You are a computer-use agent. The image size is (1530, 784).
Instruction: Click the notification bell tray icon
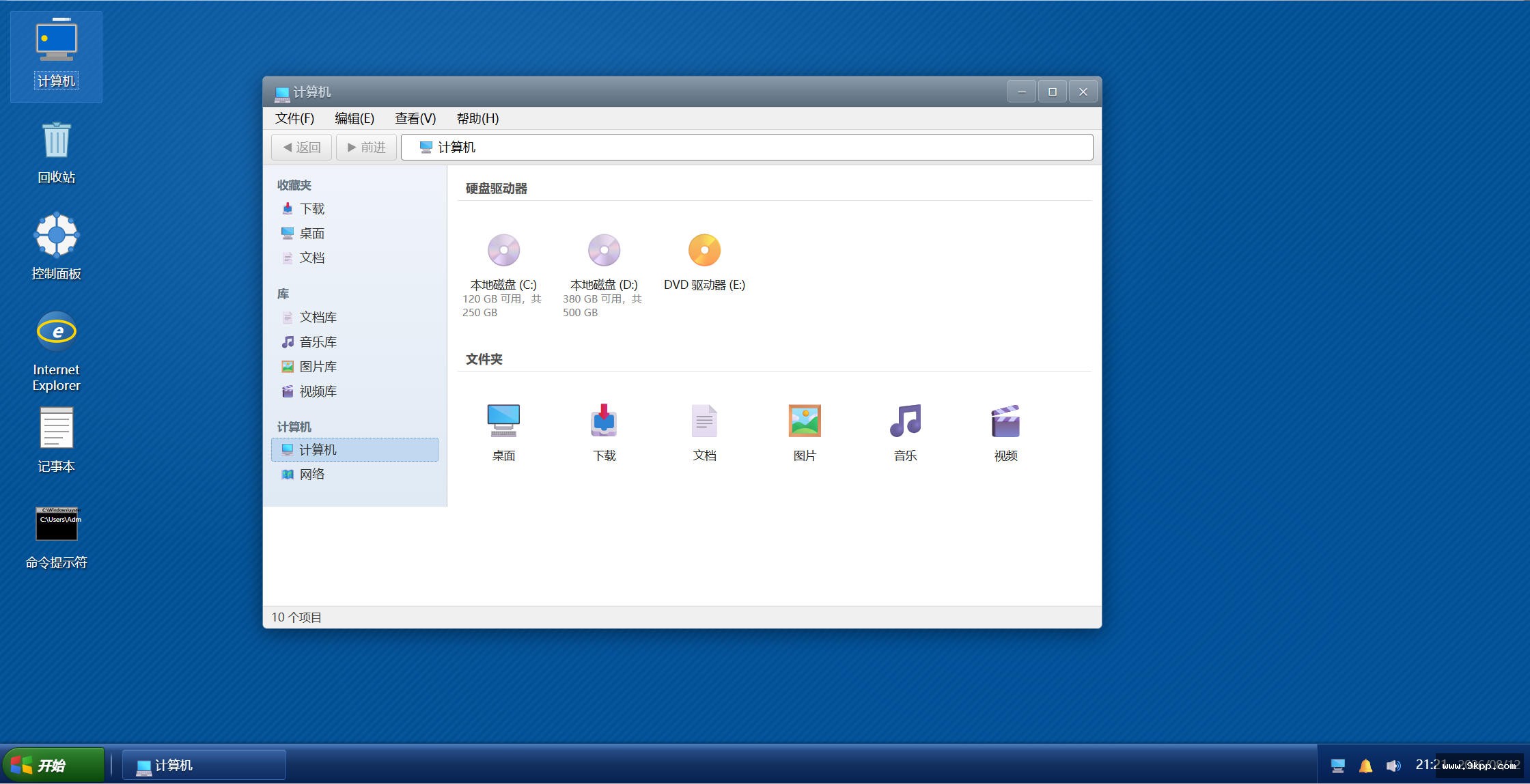click(x=1365, y=766)
